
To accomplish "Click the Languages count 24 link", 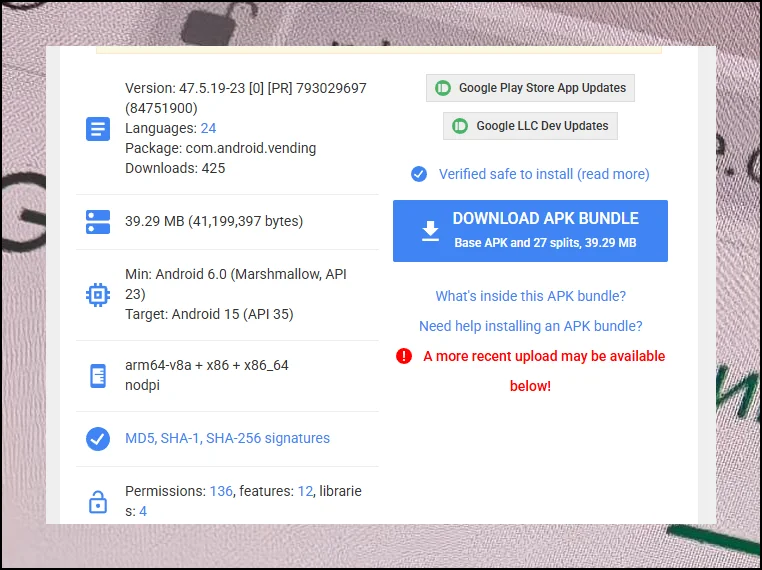I will coord(208,128).
